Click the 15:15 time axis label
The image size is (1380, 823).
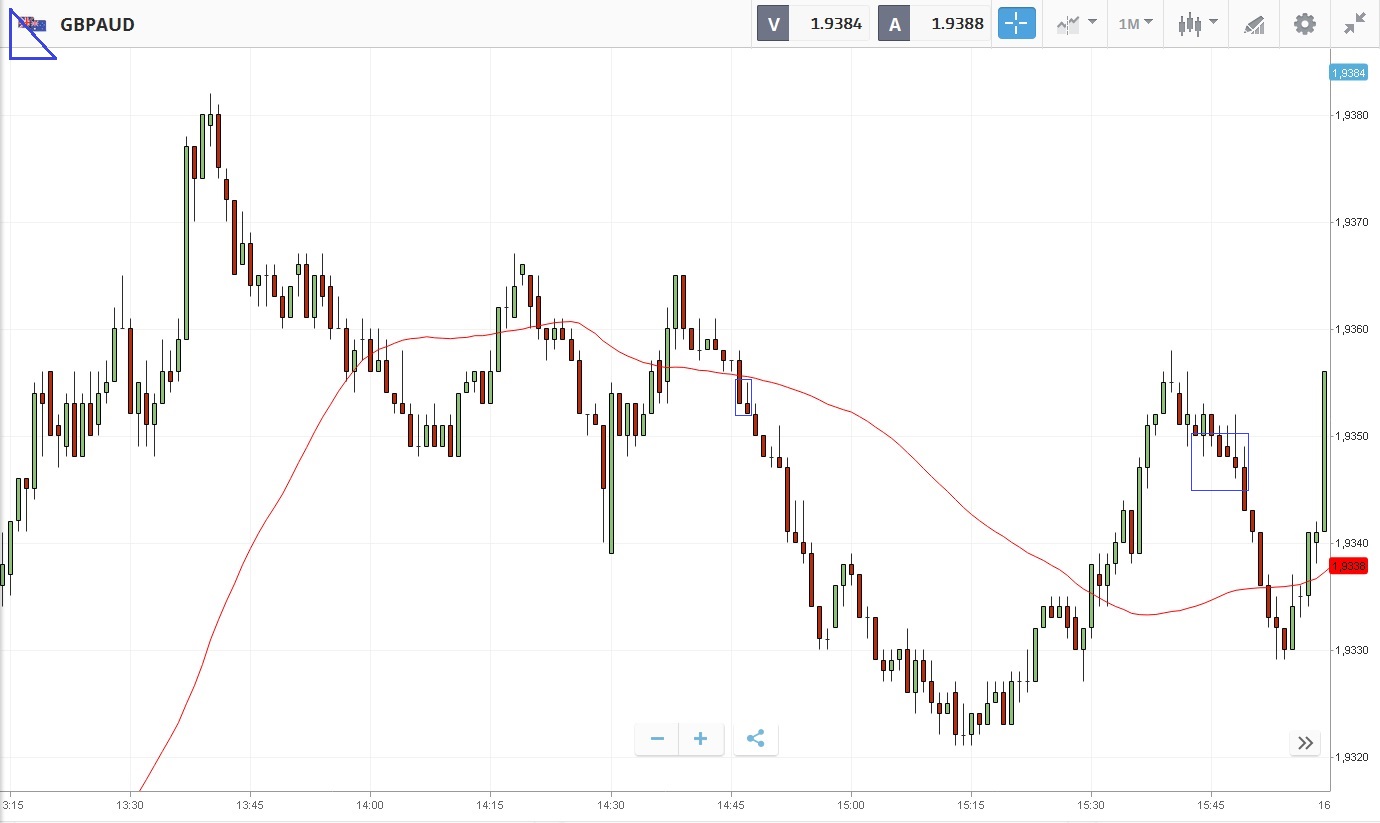tap(971, 805)
